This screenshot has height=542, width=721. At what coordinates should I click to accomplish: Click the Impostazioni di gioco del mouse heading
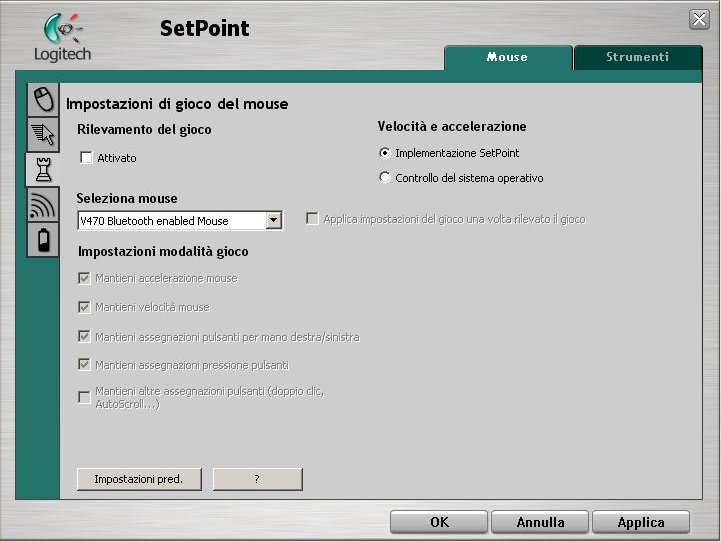[177, 104]
